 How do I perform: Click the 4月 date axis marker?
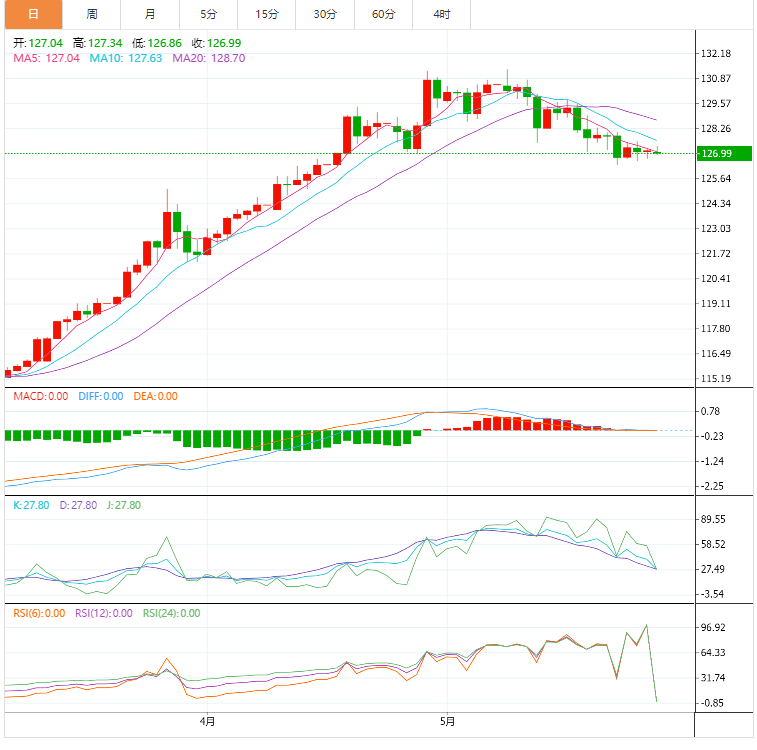[x=207, y=720]
